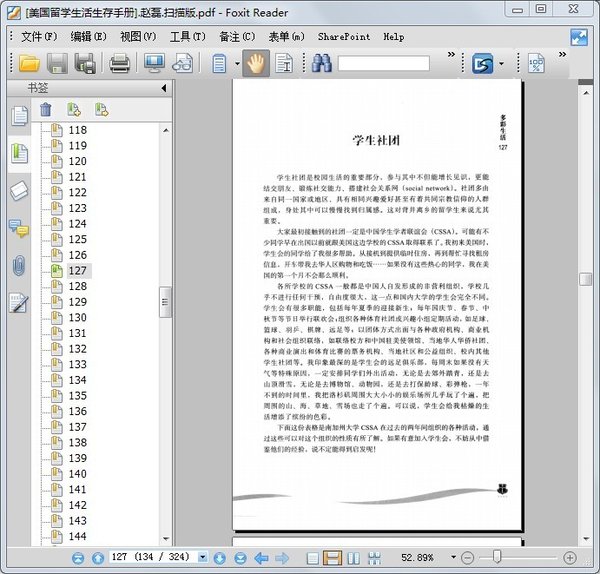Go to the next page
The width and height of the screenshot is (600, 574).
[220, 558]
